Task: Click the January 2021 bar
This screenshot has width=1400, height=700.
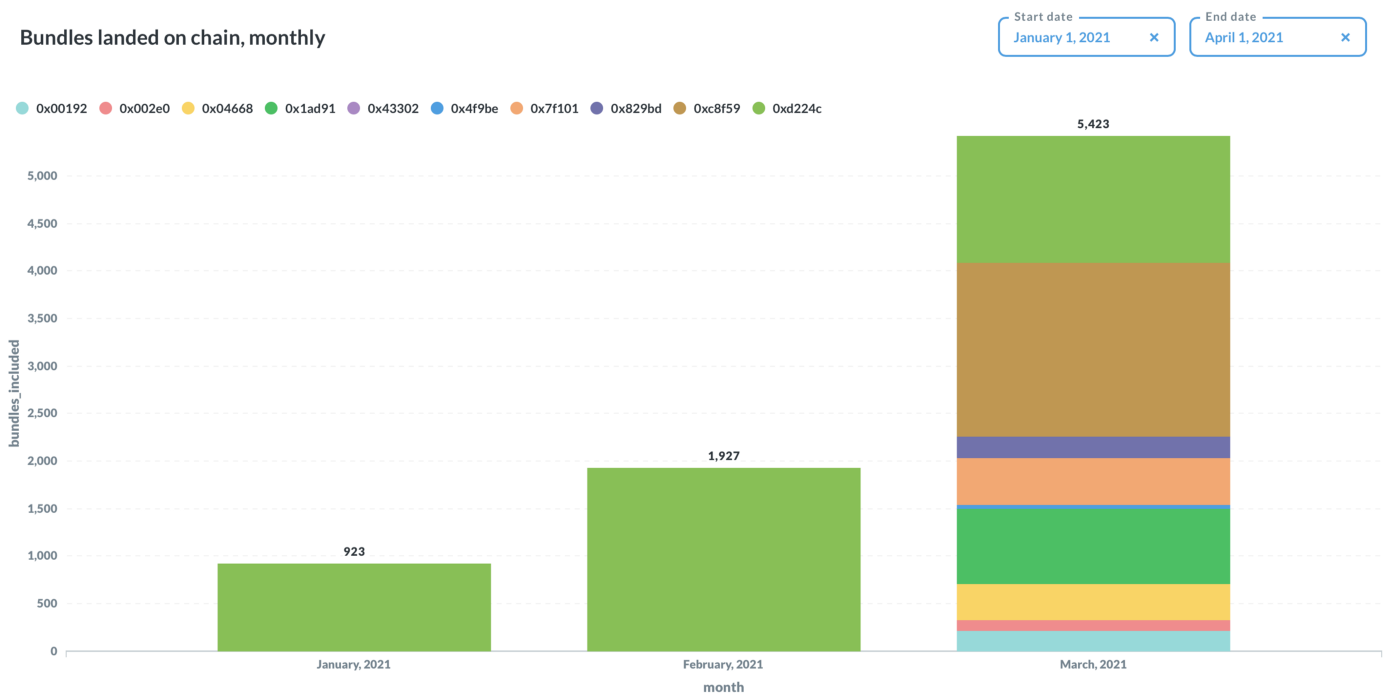Action: (354, 607)
